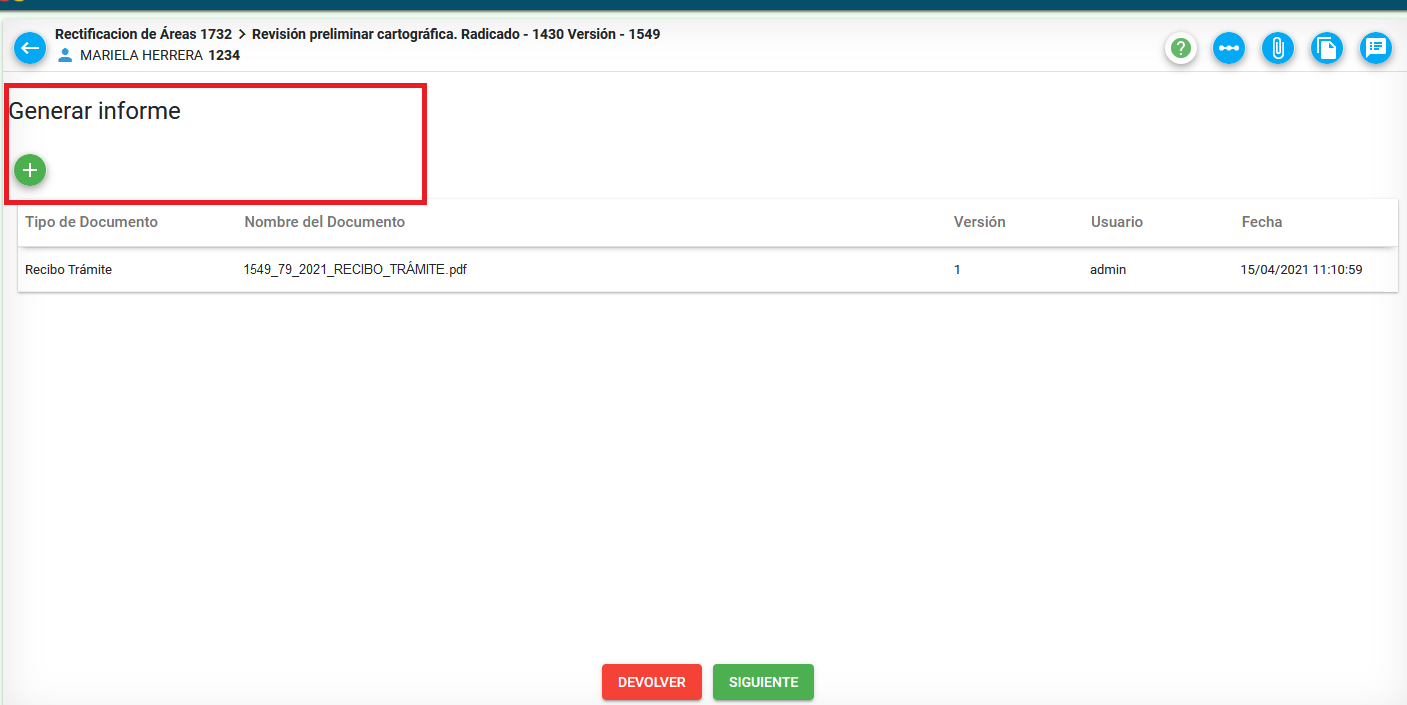Open the Rectificacion de Áreas 1732 breadcrumb

point(143,34)
